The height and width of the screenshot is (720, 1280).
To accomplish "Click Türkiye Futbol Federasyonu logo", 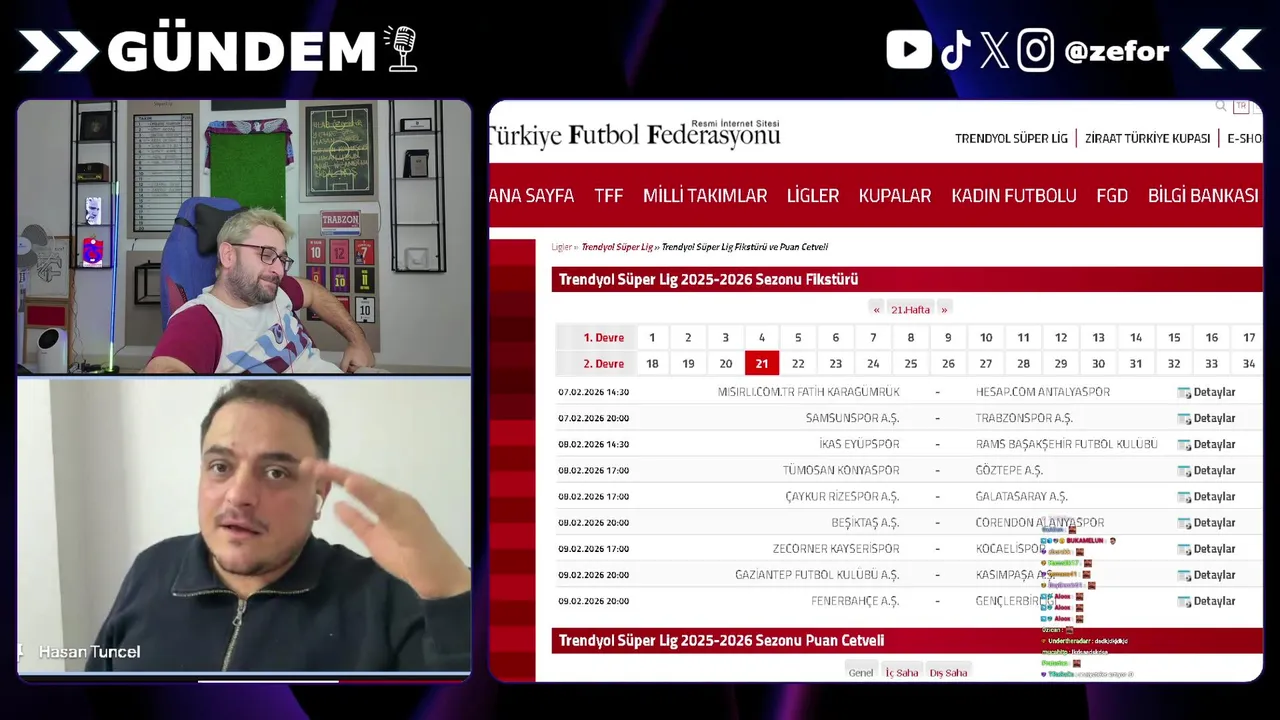I will coord(635,134).
